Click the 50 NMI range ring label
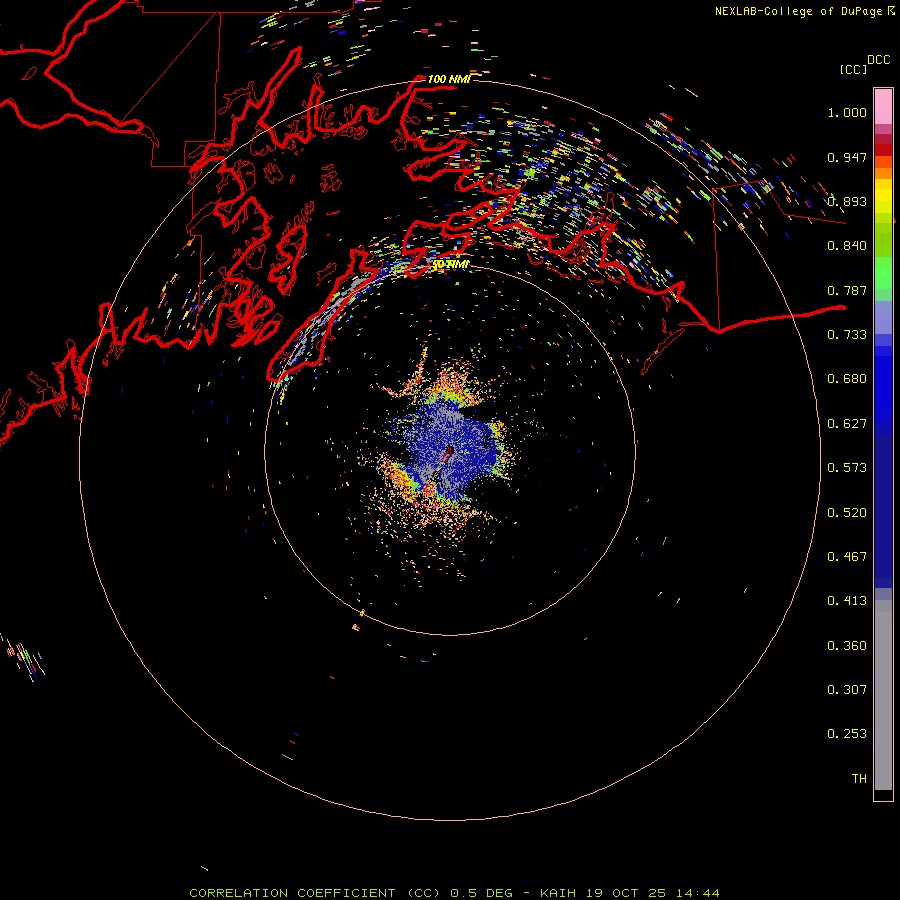Image resolution: width=900 pixels, height=900 pixels. (451, 264)
